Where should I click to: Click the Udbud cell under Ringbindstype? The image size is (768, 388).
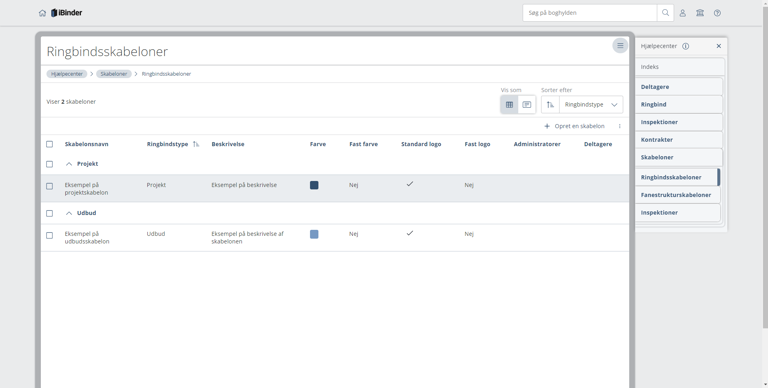pos(156,234)
